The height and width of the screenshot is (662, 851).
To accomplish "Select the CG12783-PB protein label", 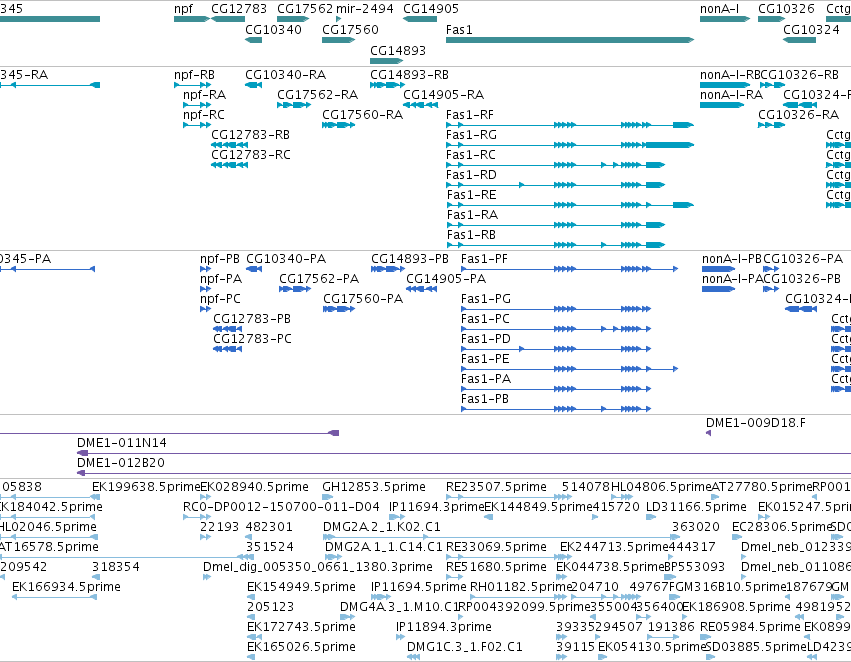I will [x=252, y=319].
